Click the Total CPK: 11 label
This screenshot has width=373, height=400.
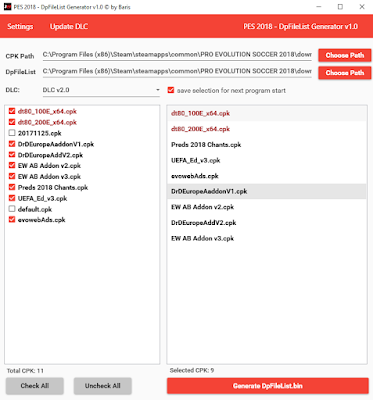25,371
